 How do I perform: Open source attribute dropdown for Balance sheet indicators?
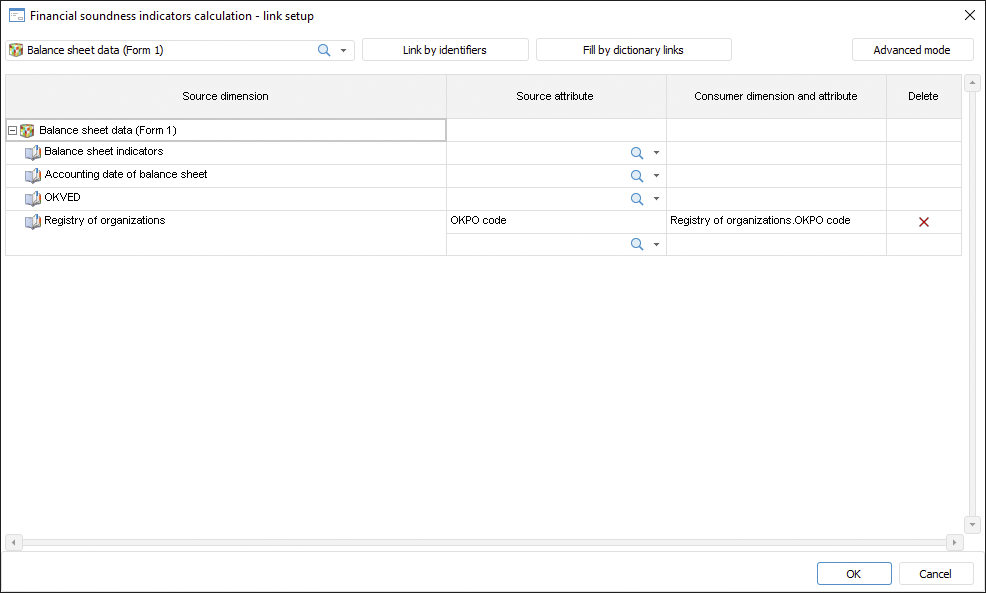pyautogui.click(x=656, y=153)
